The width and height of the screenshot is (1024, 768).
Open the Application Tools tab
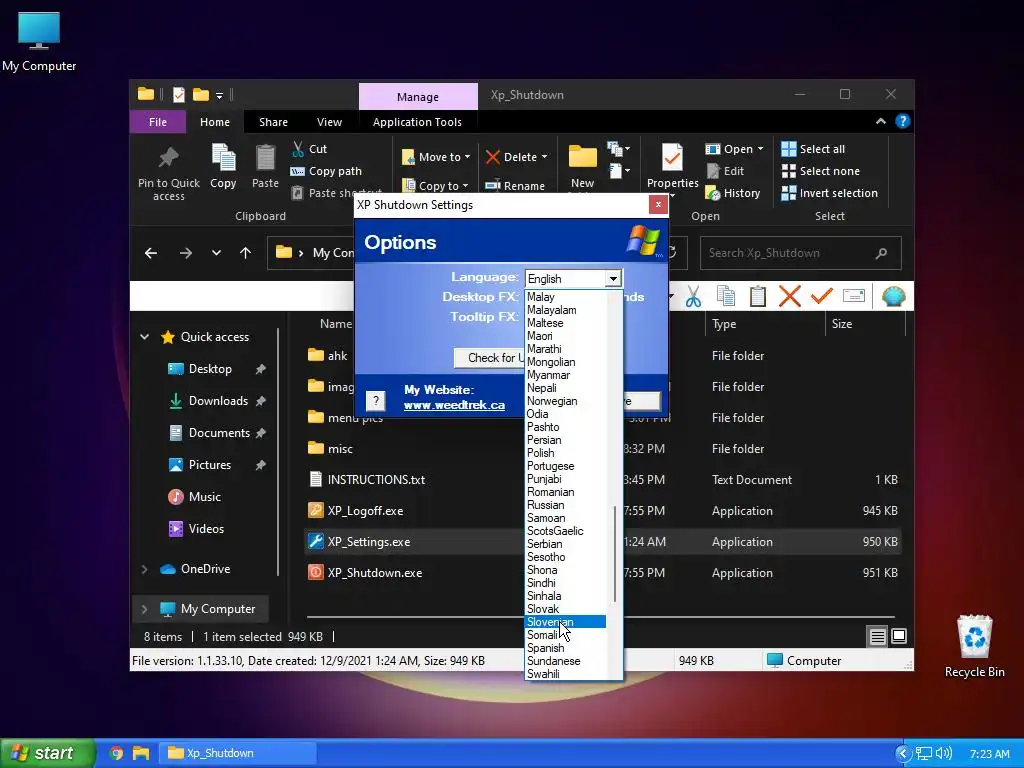[417, 122]
